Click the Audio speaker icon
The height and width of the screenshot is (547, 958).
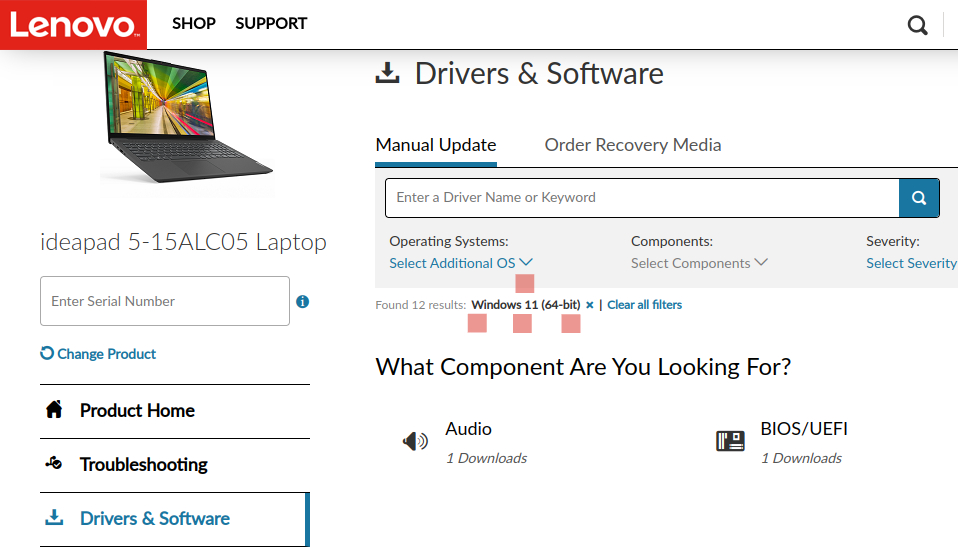tap(415, 441)
